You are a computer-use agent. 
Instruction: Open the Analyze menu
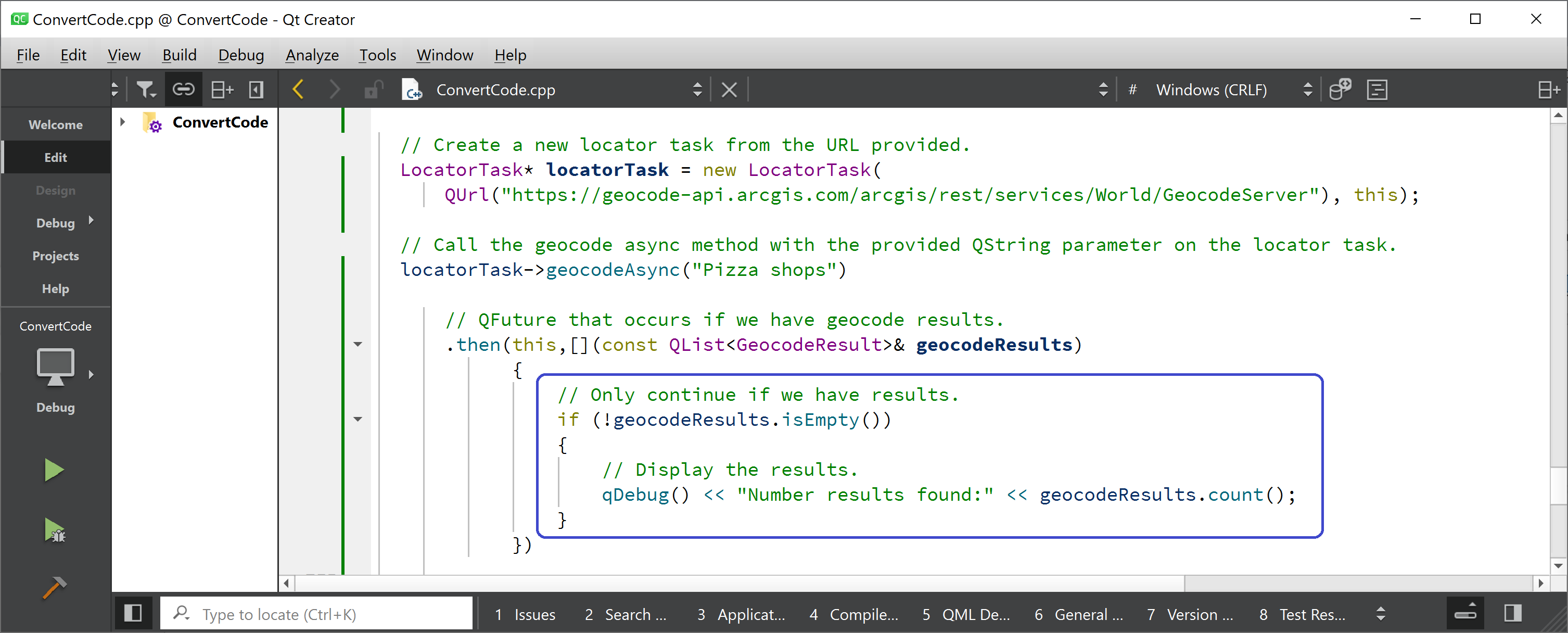pos(312,55)
